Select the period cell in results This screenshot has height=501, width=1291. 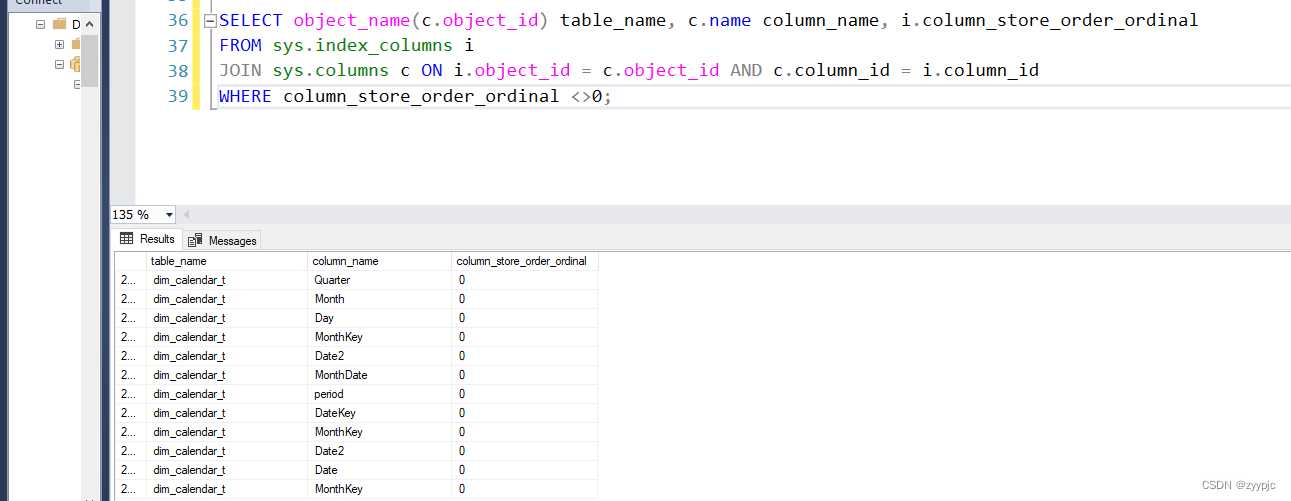click(379, 394)
